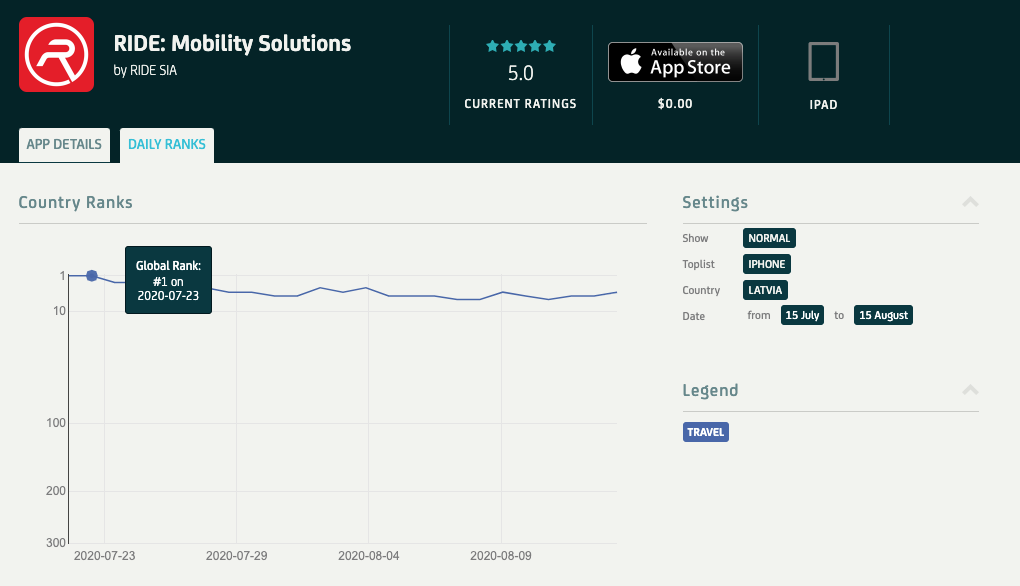
Task: Click the red RIDE app logo
Action: tap(57, 54)
